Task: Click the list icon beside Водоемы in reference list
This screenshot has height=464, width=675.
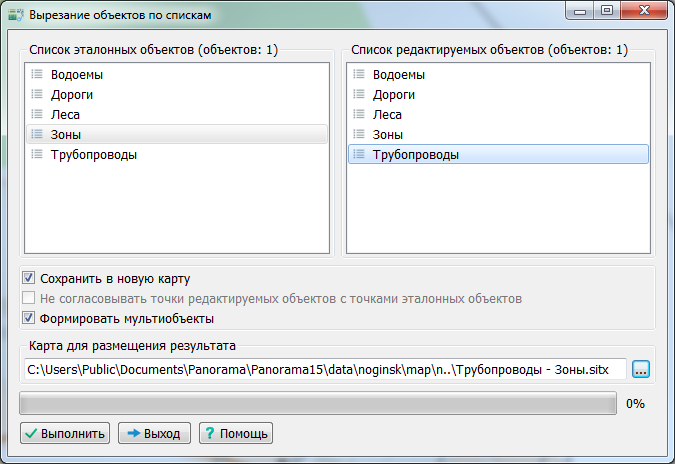Action: [x=37, y=74]
